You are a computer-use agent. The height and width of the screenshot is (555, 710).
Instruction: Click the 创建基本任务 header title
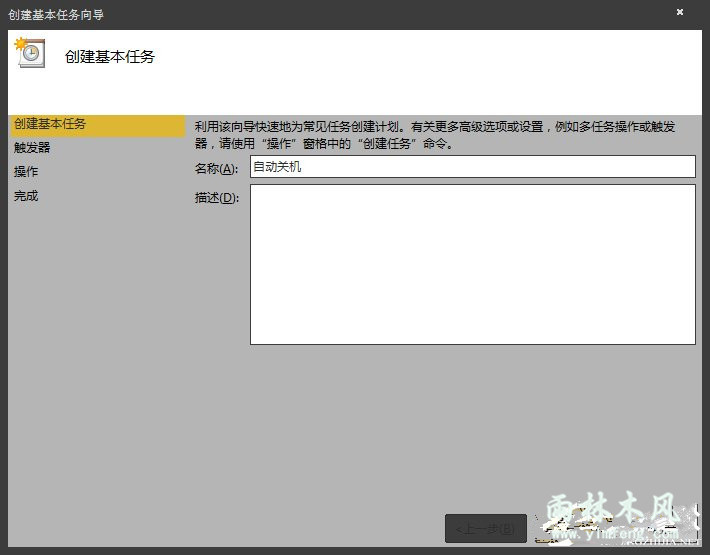[x=110, y=57]
